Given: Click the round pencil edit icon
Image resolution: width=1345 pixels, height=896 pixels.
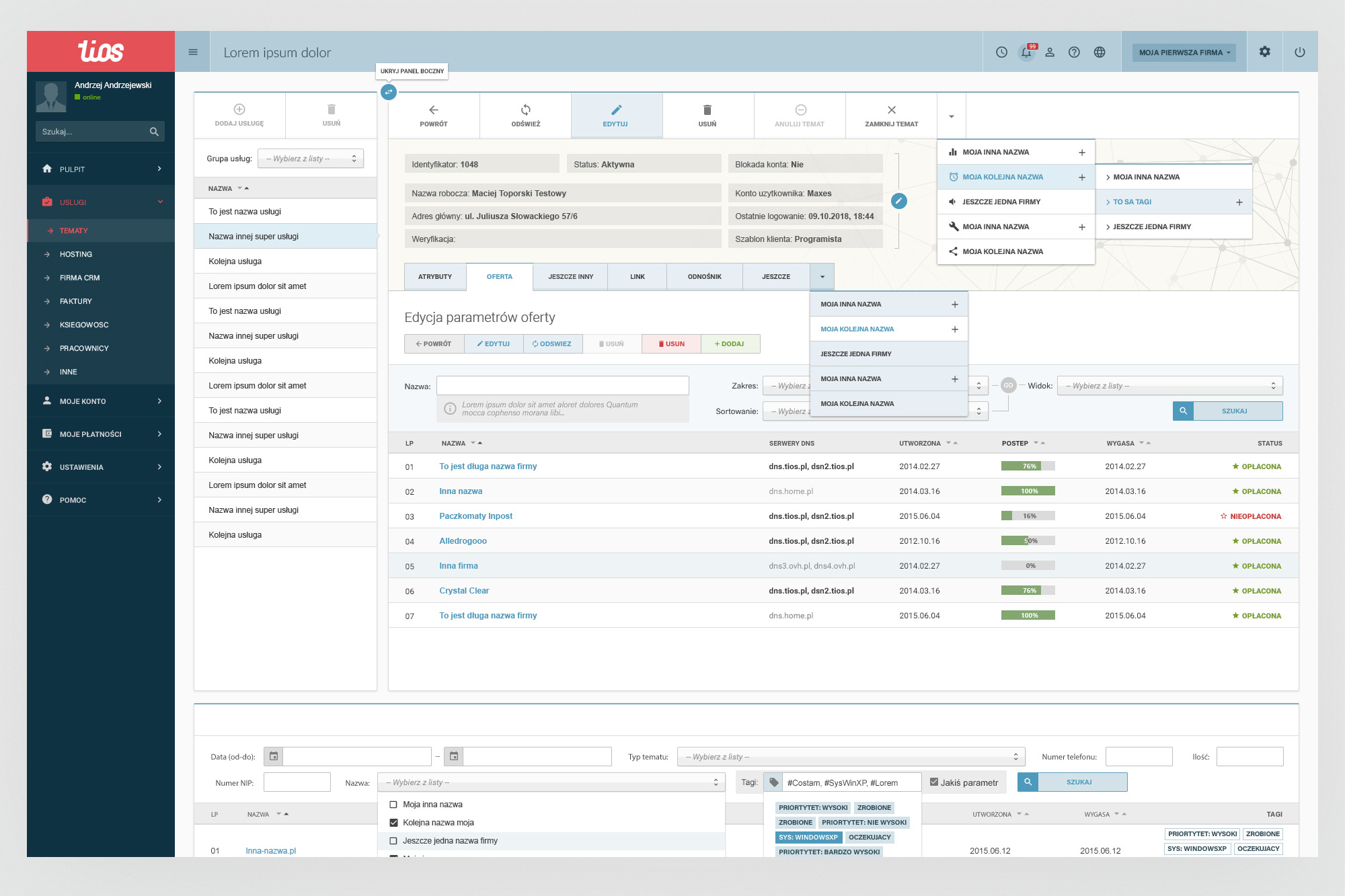Looking at the screenshot, I should point(898,200).
